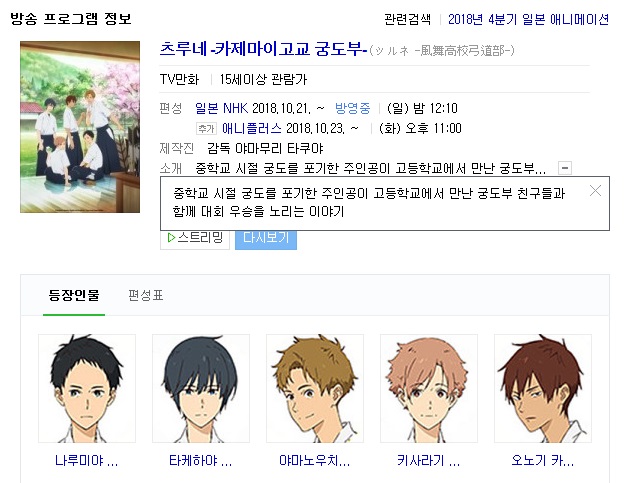Viewport: 628px width, 483px height.
Task: Open the 츠루네 -카제마이고교 궁도부- title link
Action: pyautogui.click(x=264, y=50)
